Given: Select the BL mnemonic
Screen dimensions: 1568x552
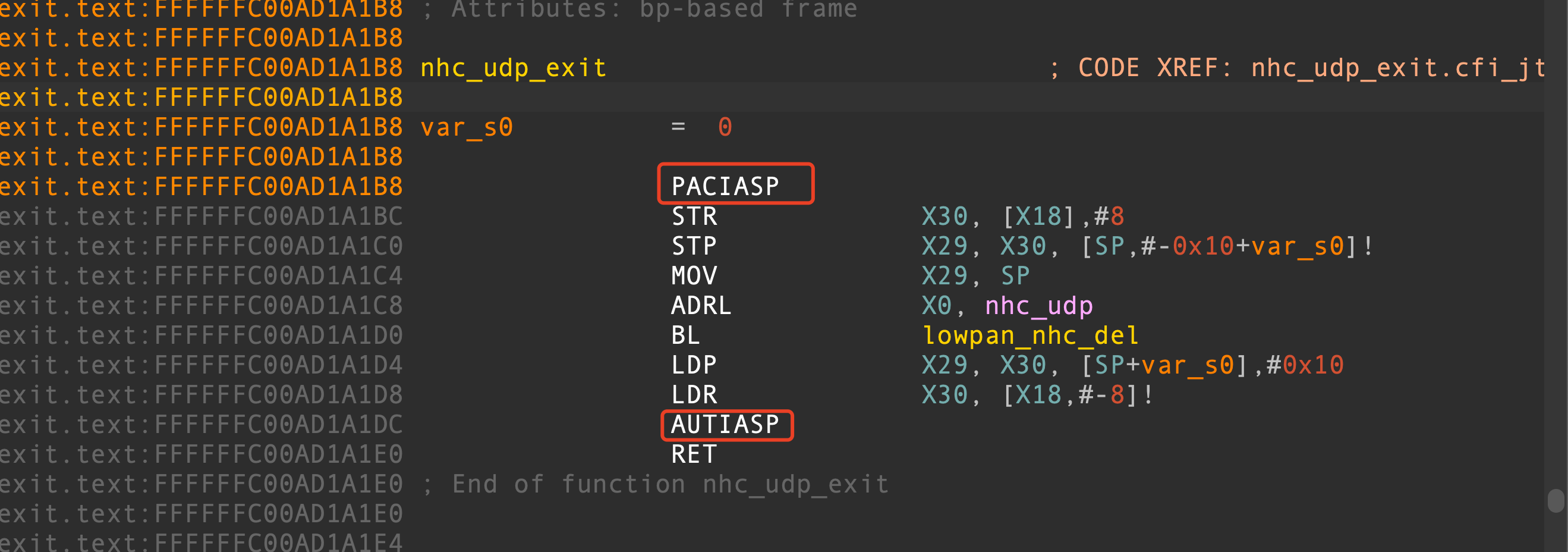Looking at the screenshot, I should [x=685, y=335].
